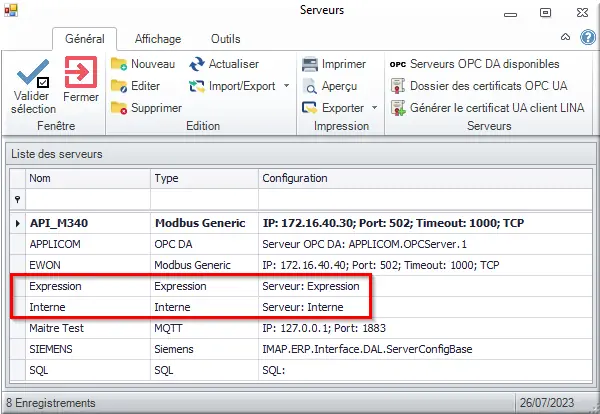Click the Valider sélection checkmark icon
Viewport: 600px width, 414px height.
tap(33, 73)
